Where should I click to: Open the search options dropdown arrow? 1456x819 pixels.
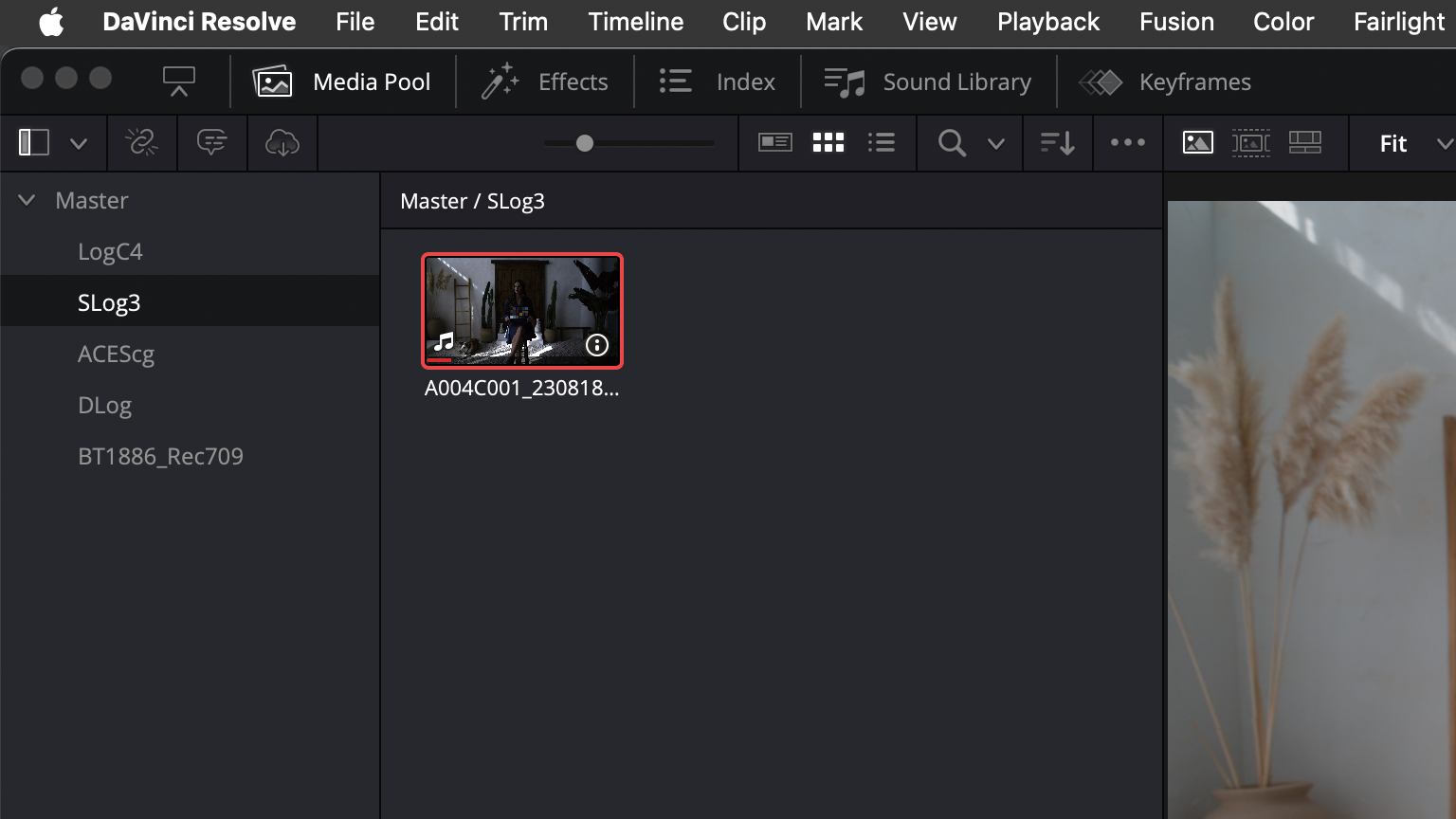(995, 144)
